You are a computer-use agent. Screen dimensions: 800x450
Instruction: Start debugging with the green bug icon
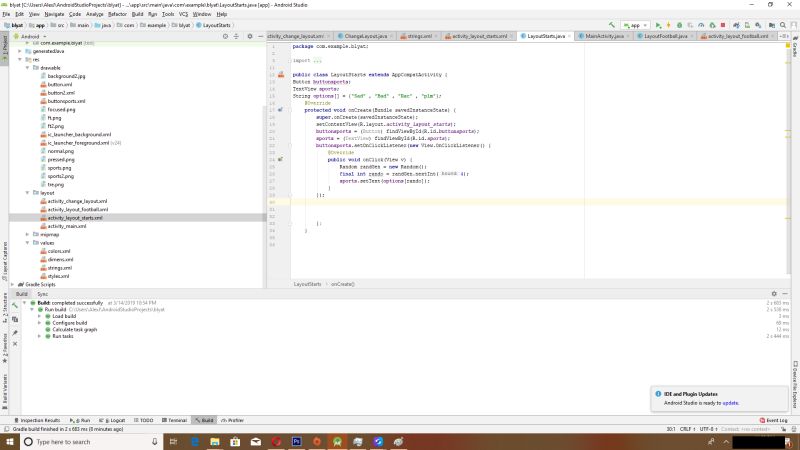click(679, 25)
